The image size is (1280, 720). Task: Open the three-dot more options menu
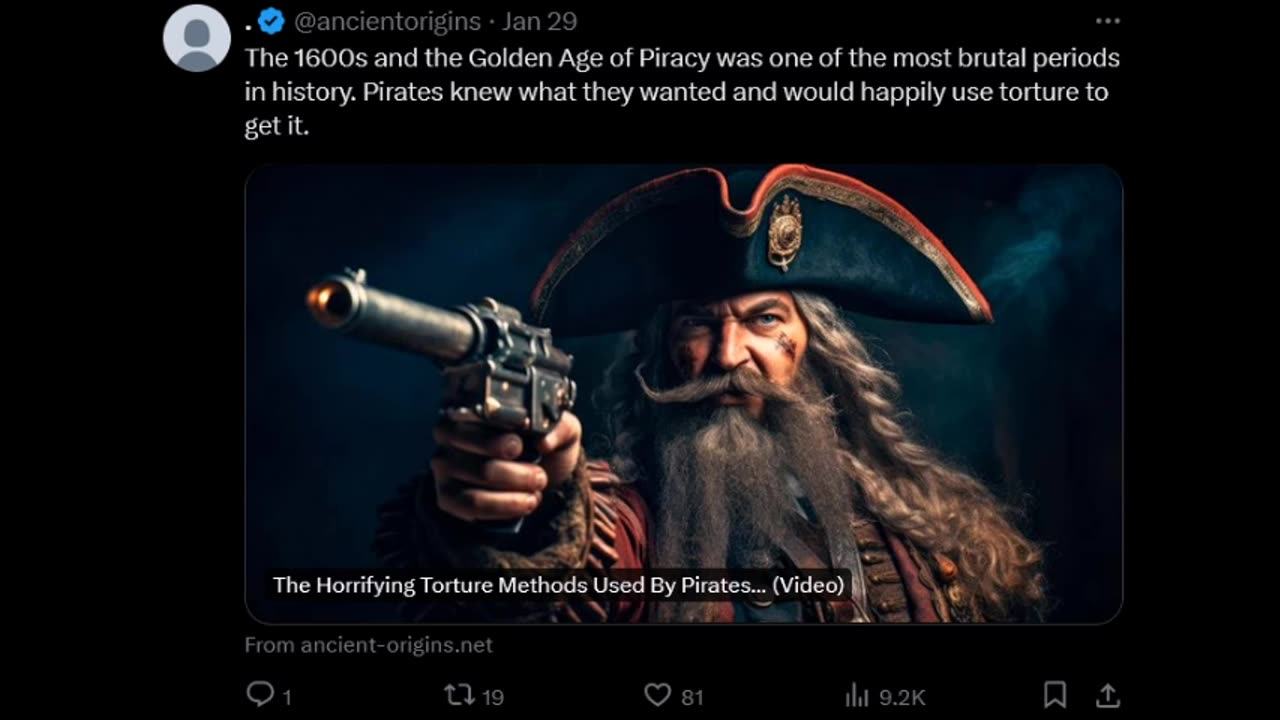tap(1107, 21)
